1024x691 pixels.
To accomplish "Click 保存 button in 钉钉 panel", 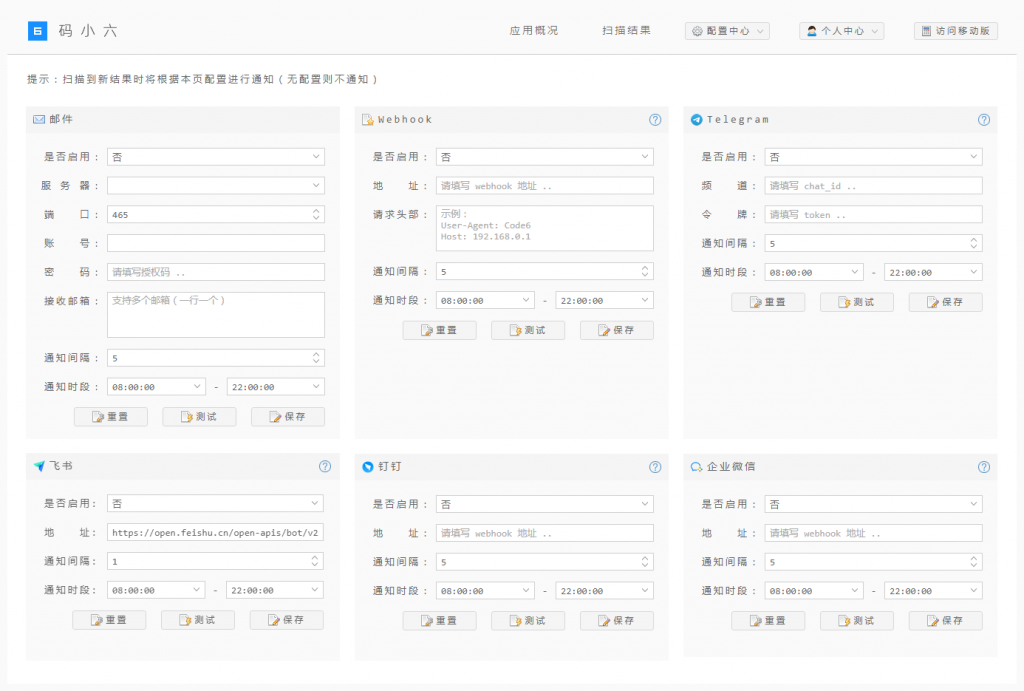I will [x=616, y=620].
